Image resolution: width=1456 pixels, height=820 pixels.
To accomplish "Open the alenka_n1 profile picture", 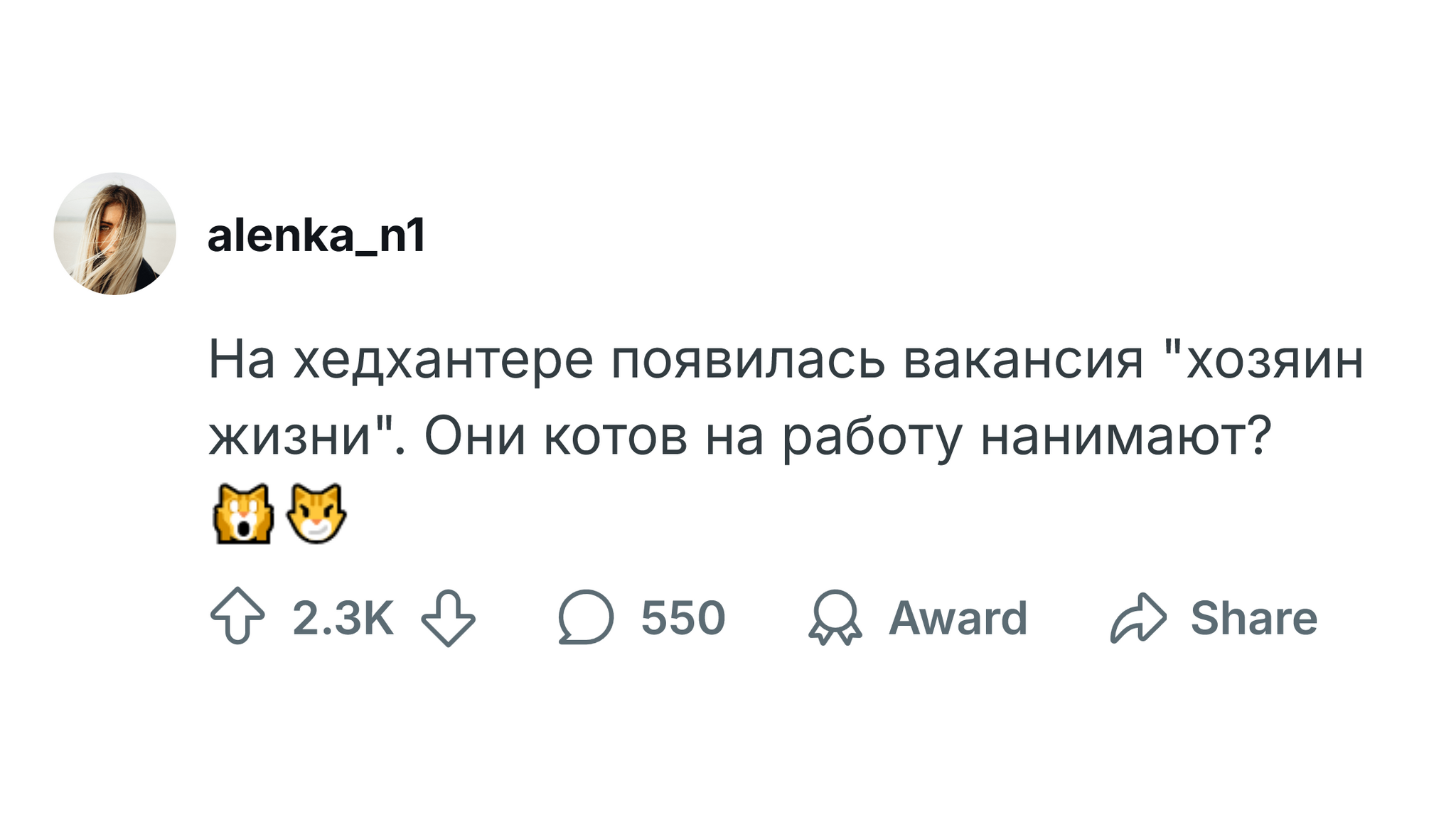I will [114, 233].
